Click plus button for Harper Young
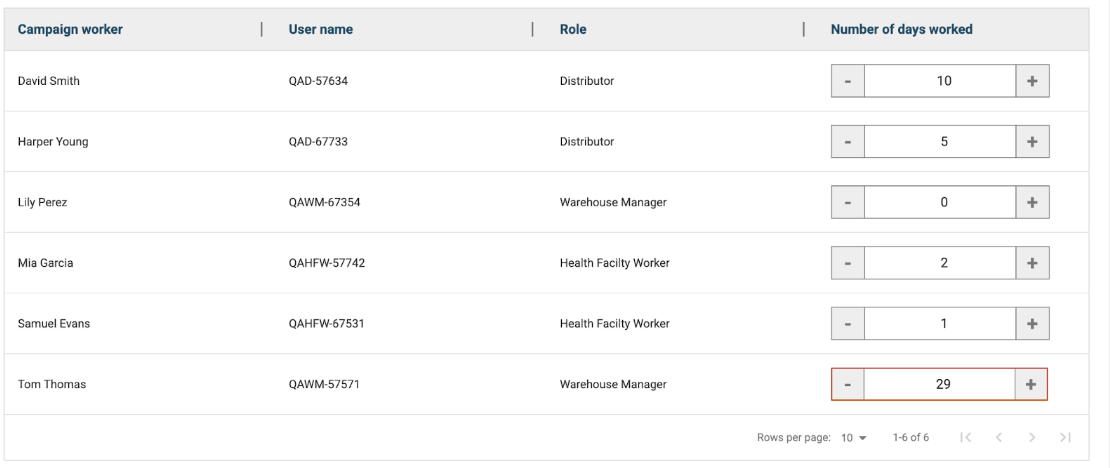The height and width of the screenshot is (468, 1110). click(1032, 142)
